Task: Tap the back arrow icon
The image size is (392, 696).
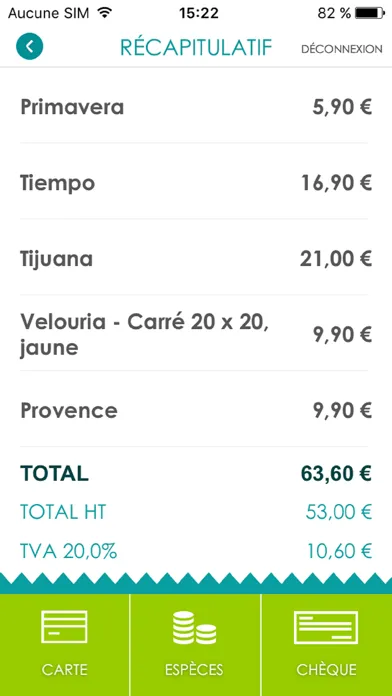Action: 30,47
